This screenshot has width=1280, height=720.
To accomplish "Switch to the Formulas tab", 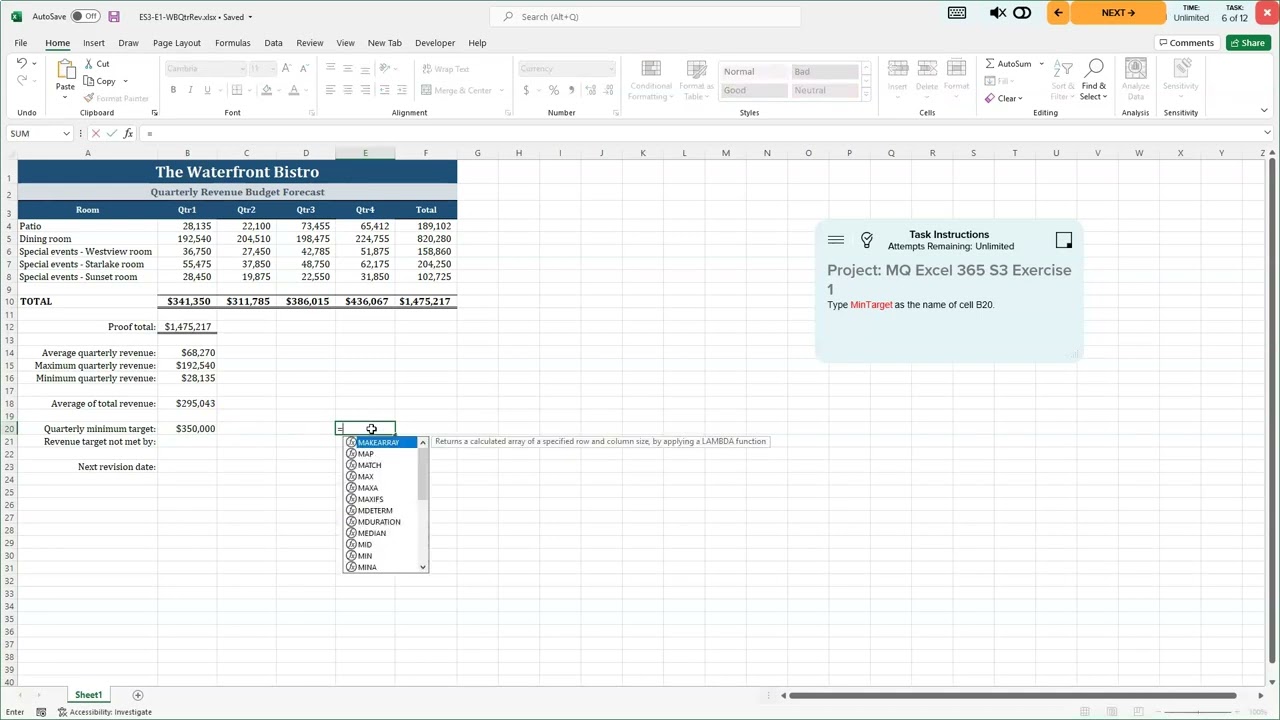I will click(x=232, y=43).
